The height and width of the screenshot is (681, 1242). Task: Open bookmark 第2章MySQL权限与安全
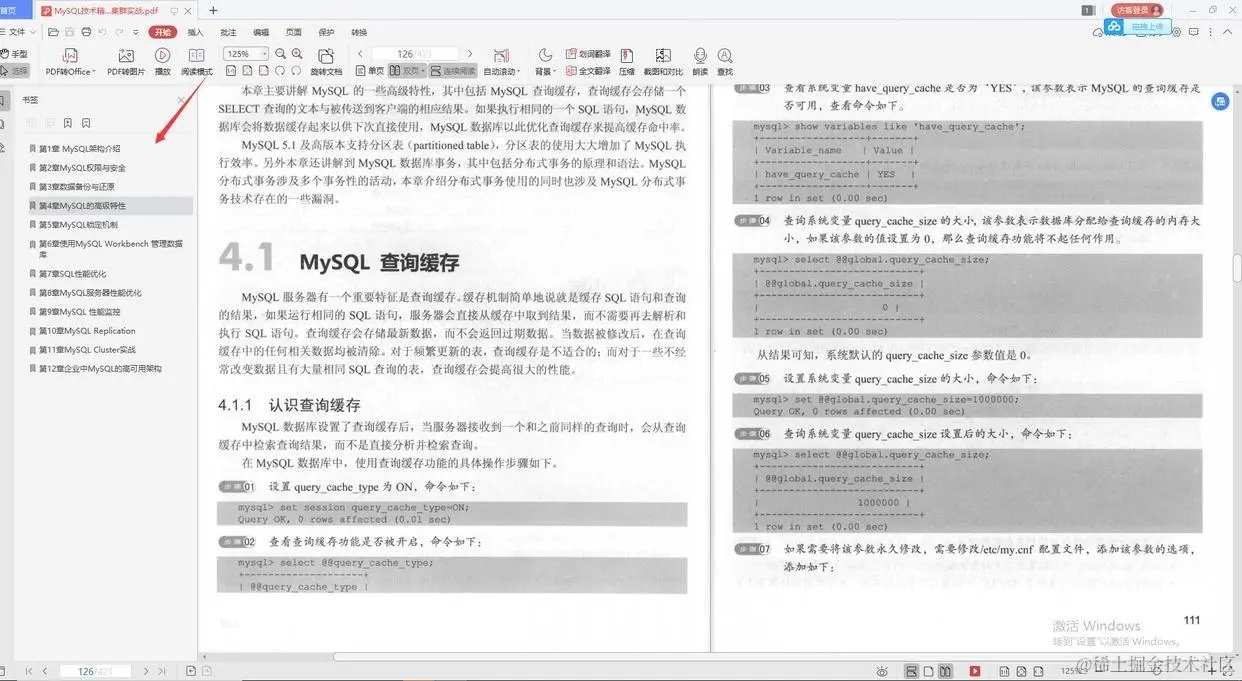pos(82,167)
